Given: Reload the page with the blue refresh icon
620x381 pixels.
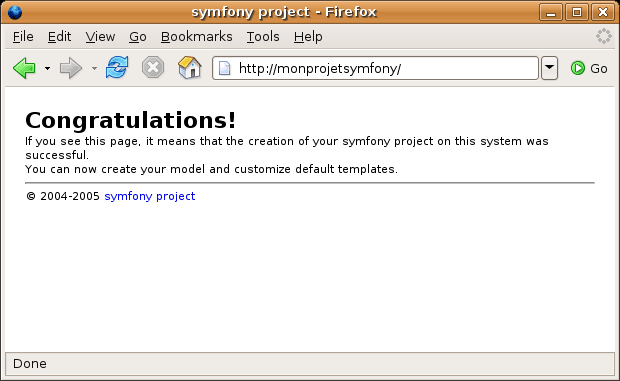Looking at the screenshot, I should 117,67.
